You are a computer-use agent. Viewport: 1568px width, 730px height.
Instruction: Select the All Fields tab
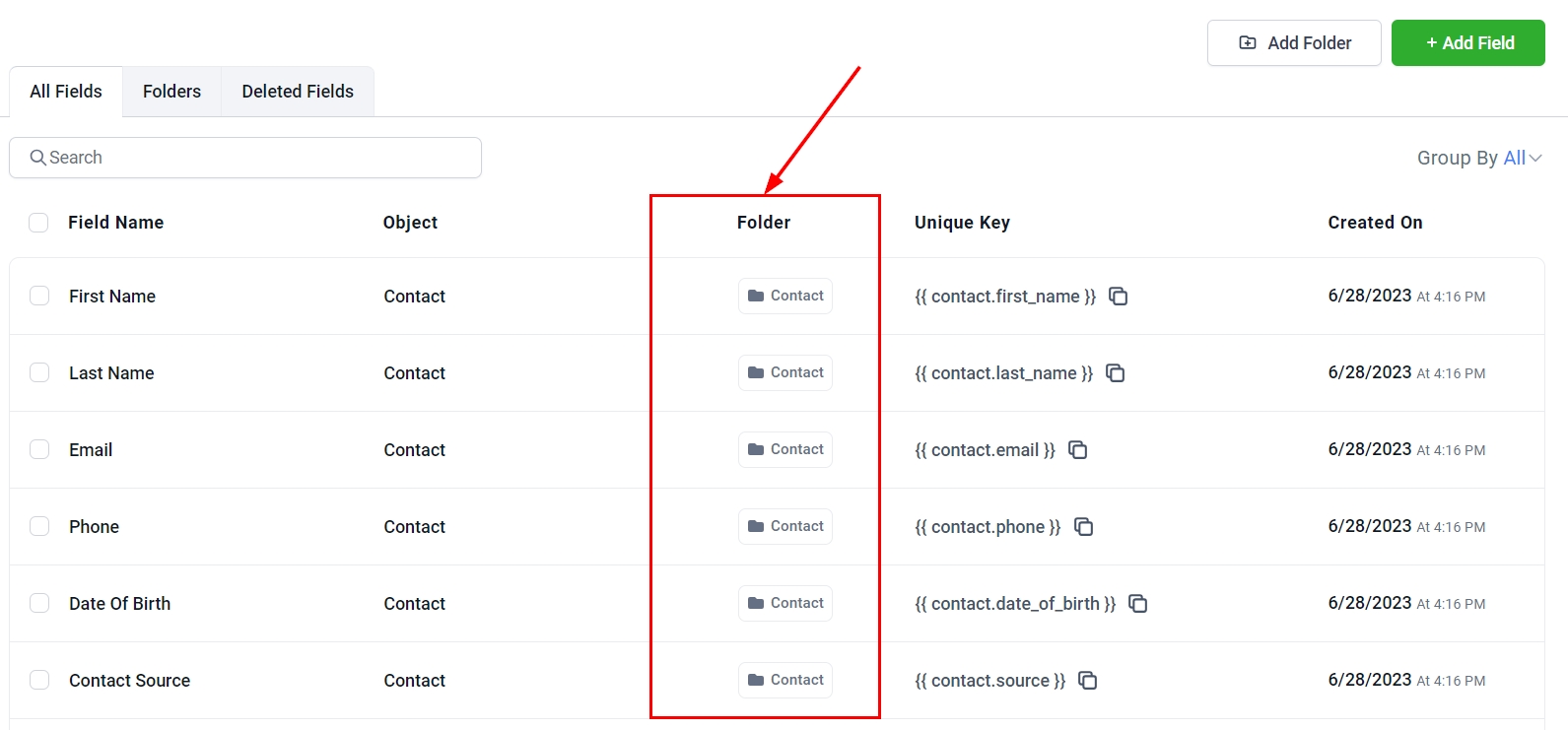pos(66,92)
